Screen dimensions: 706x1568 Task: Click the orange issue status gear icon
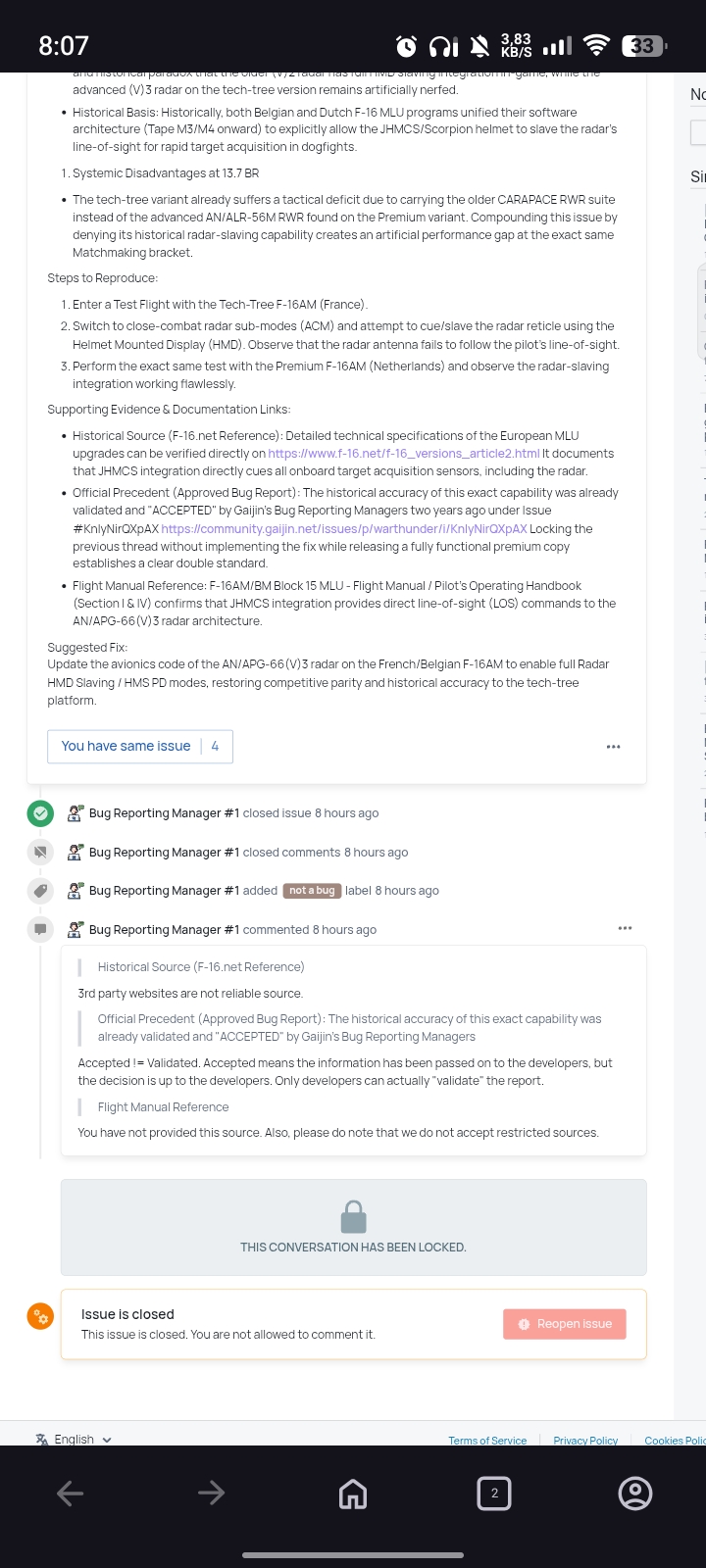pyautogui.click(x=40, y=1316)
